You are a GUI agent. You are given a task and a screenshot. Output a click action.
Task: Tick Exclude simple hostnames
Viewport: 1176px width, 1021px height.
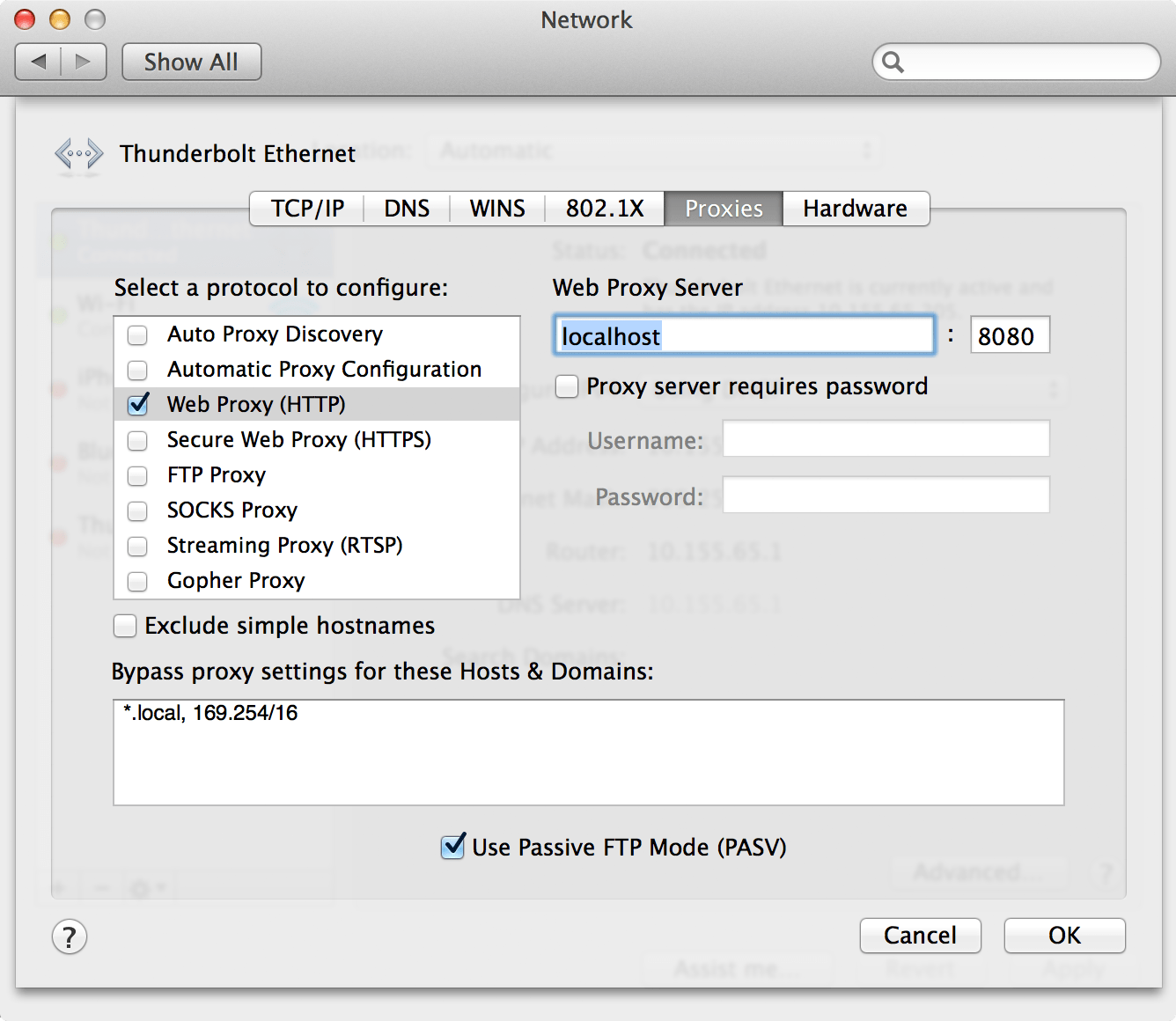pos(125,626)
